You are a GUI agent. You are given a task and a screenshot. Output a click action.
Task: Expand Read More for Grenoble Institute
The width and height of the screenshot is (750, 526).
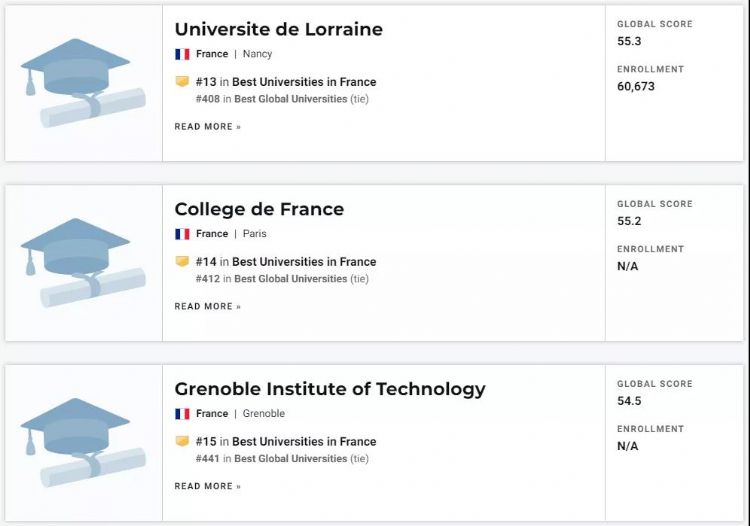click(x=207, y=487)
